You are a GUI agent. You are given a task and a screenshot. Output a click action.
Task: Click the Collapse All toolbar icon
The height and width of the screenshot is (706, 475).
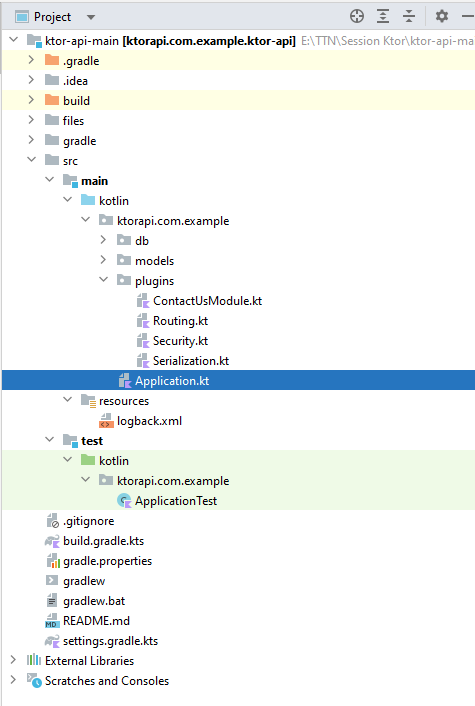pos(409,17)
